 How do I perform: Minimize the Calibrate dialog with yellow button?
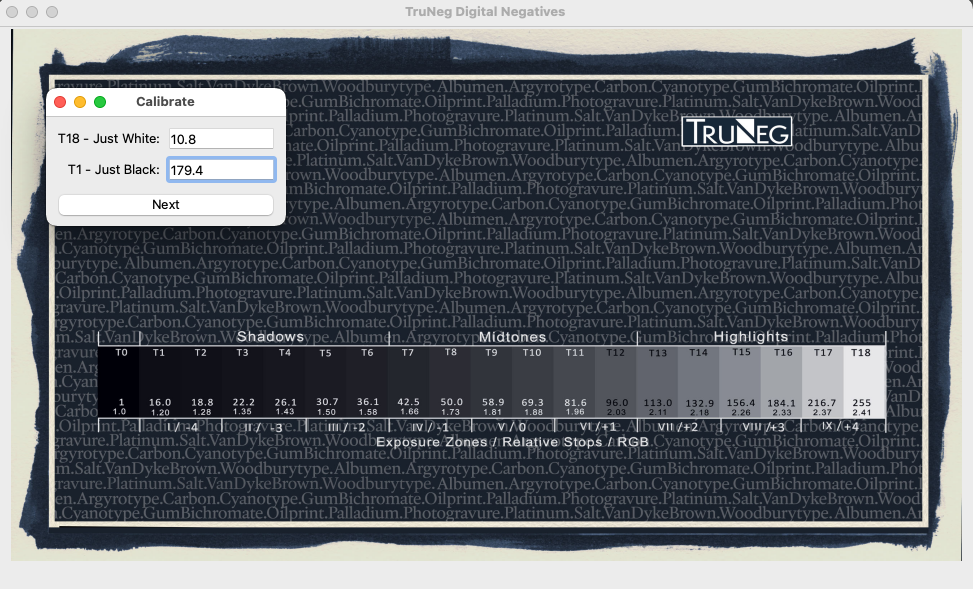[80, 102]
